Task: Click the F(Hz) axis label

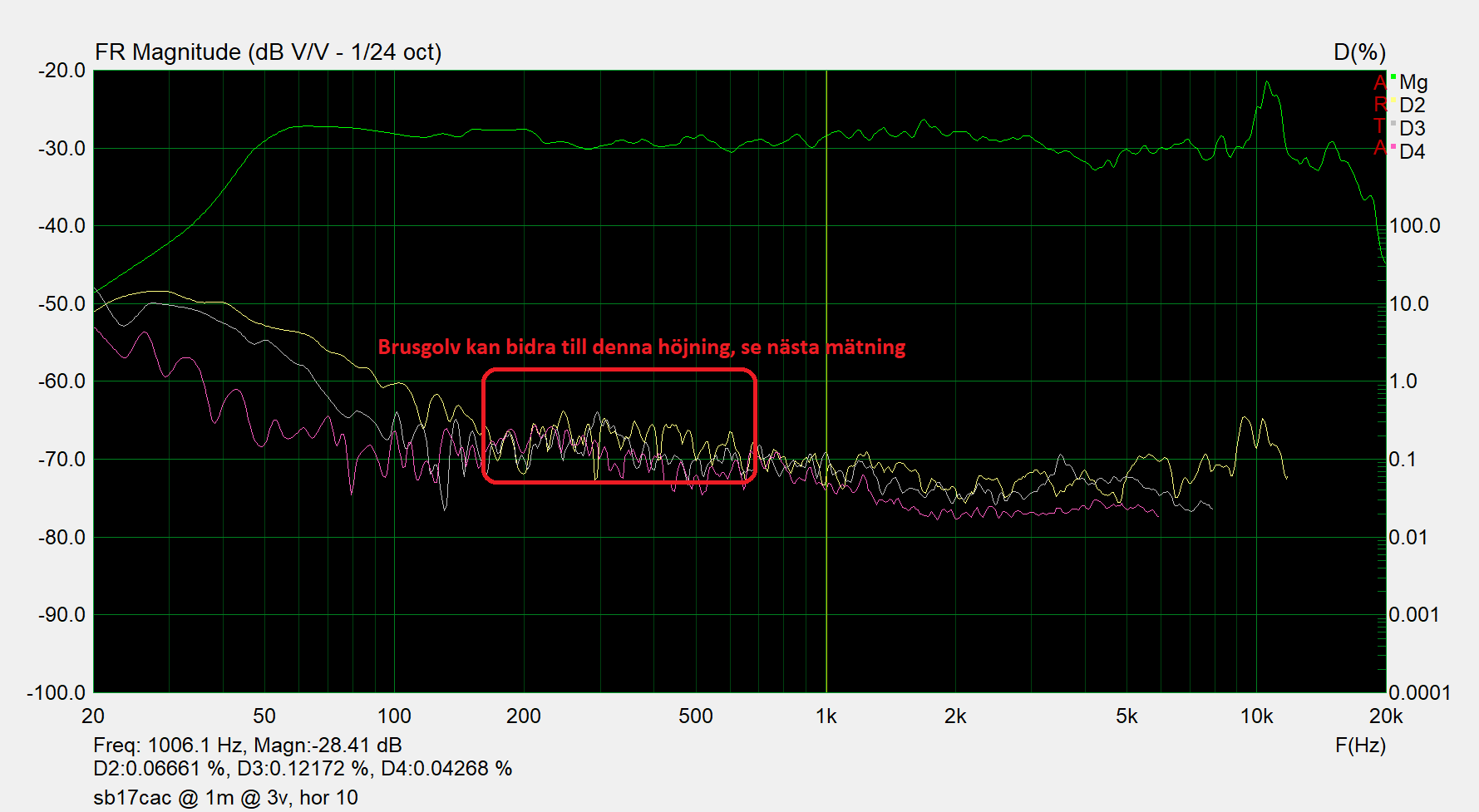Action: [x=1360, y=746]
